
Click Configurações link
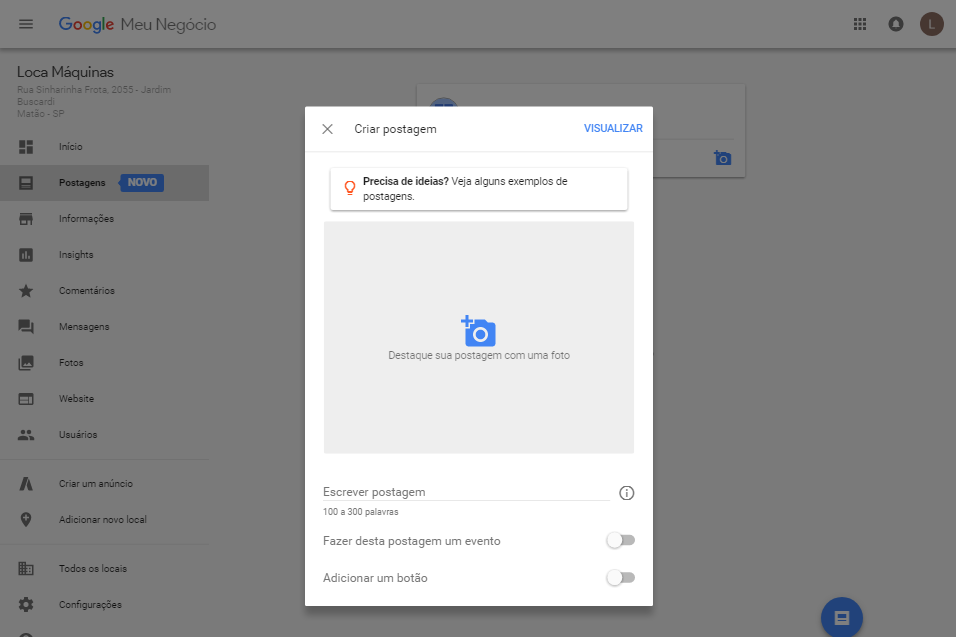pyautogui.click(x=90, y=605)
